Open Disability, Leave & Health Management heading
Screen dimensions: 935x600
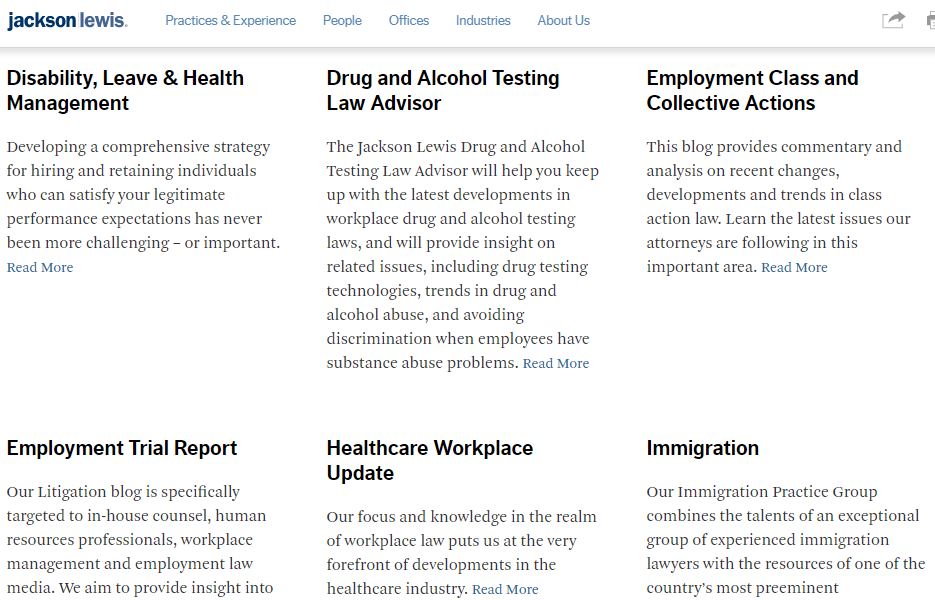coord(125,90)
